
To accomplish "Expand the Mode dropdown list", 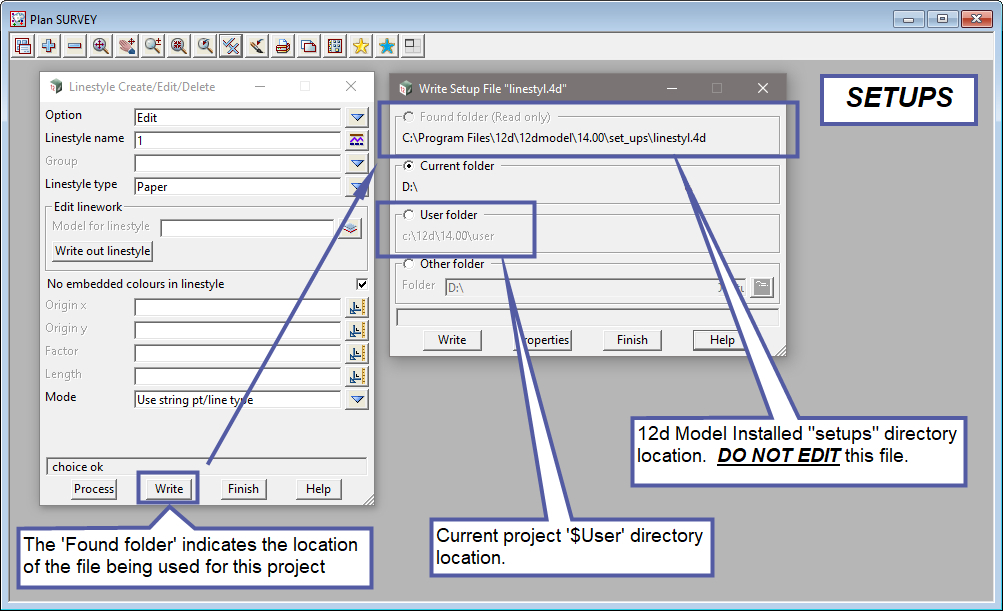I will (357, 400).
